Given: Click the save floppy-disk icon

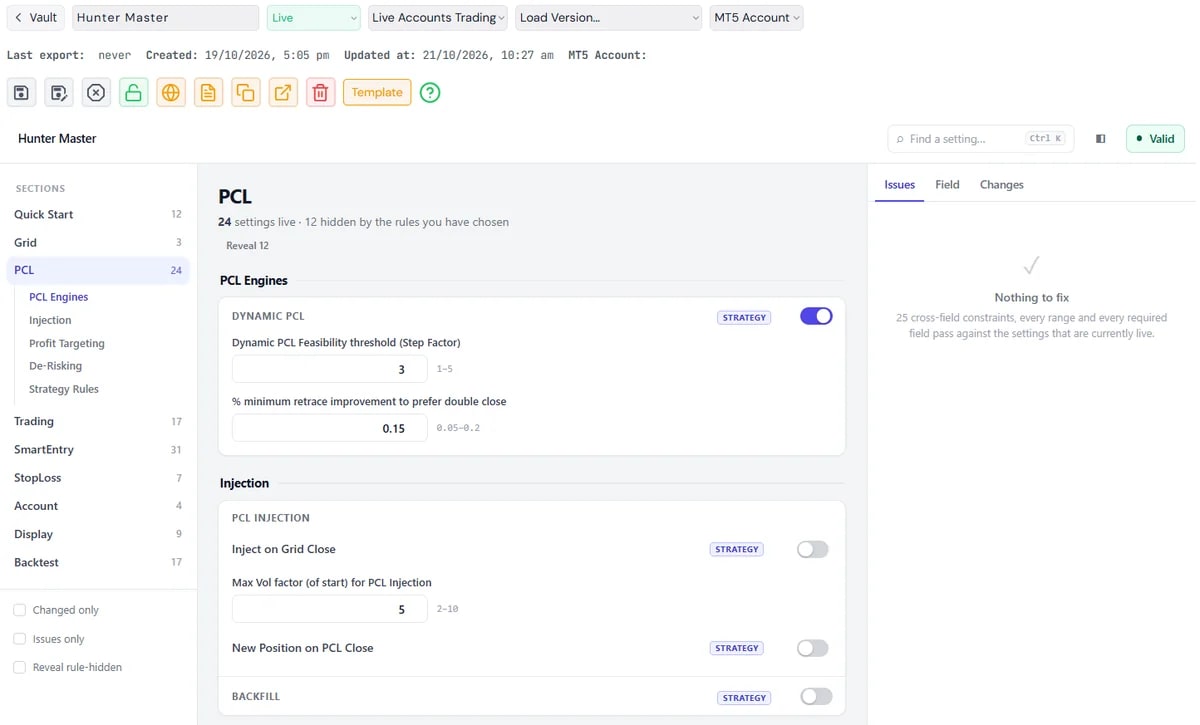Looking at the screenshot, I should [21, 93].
